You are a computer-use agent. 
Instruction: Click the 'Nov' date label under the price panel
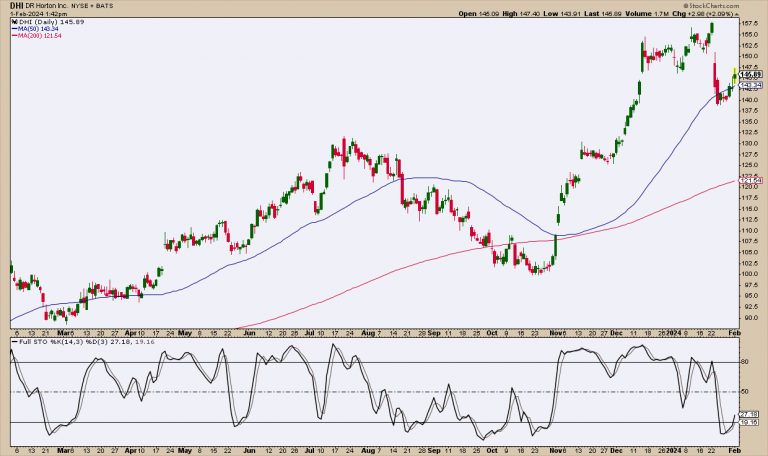tap(555, 333)
